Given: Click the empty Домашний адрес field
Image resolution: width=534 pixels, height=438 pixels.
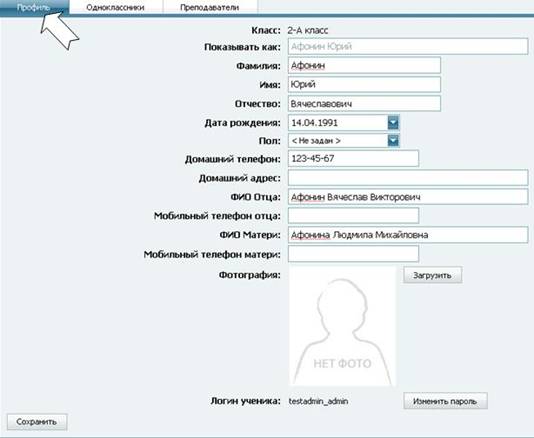Looking at the screenshot, I should [408, 178].
